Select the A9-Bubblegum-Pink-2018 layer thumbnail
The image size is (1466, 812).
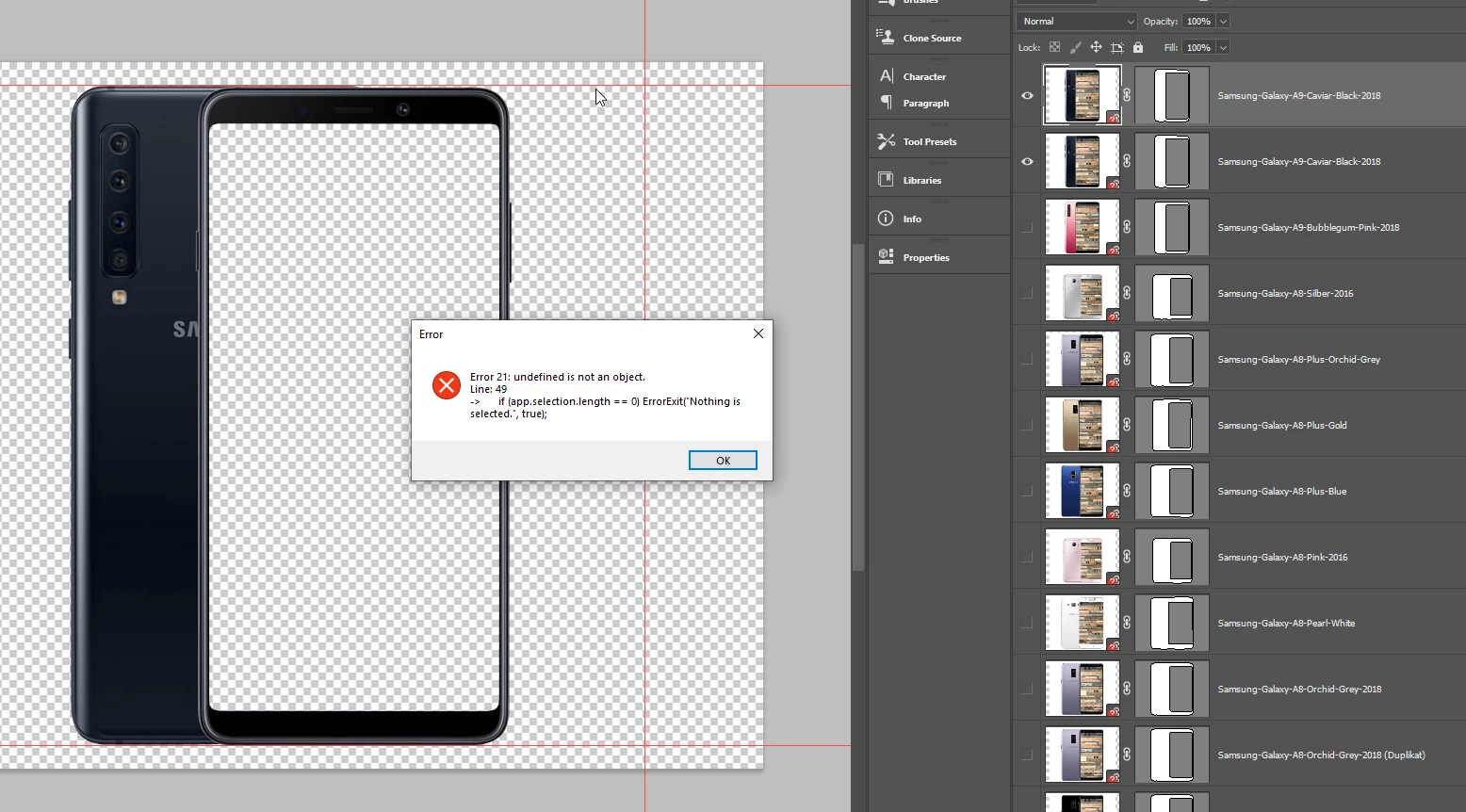coord(1083,227)
